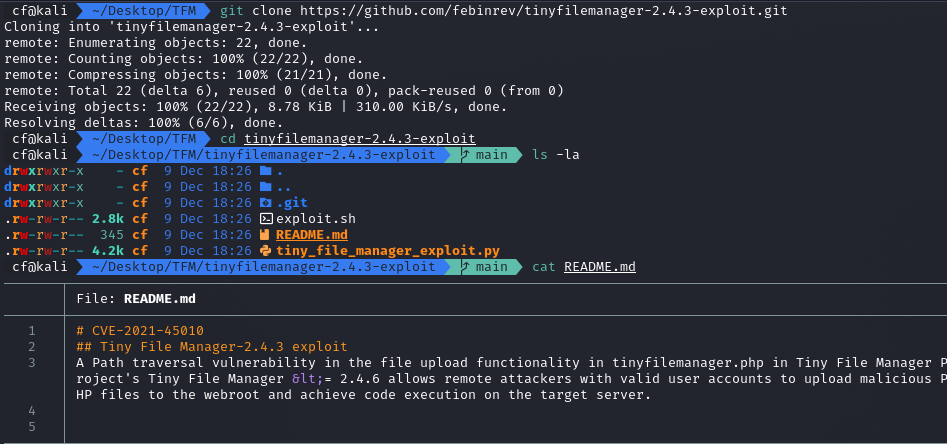The width and height of the screenshot is (947, 444).
Task: Click the folder icon beside the '..' directory entry
Action: (x=265, y=186)
